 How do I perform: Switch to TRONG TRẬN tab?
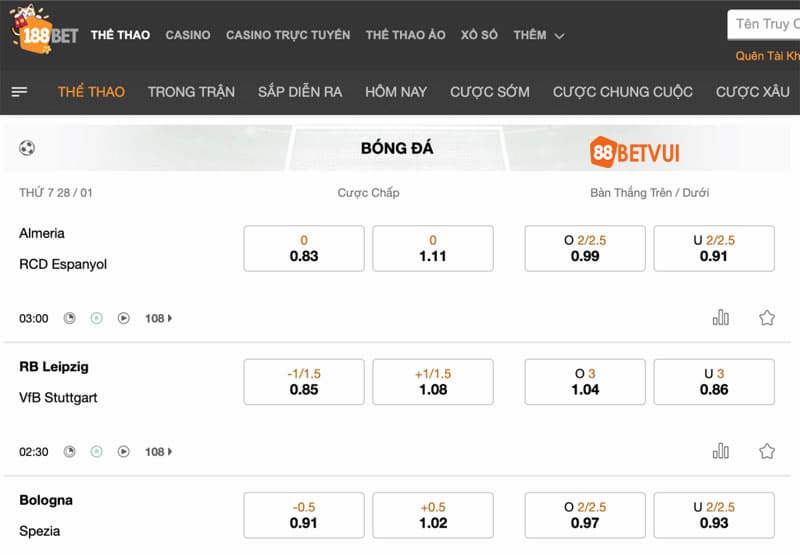pyautogui.click(x=191, y=92)
